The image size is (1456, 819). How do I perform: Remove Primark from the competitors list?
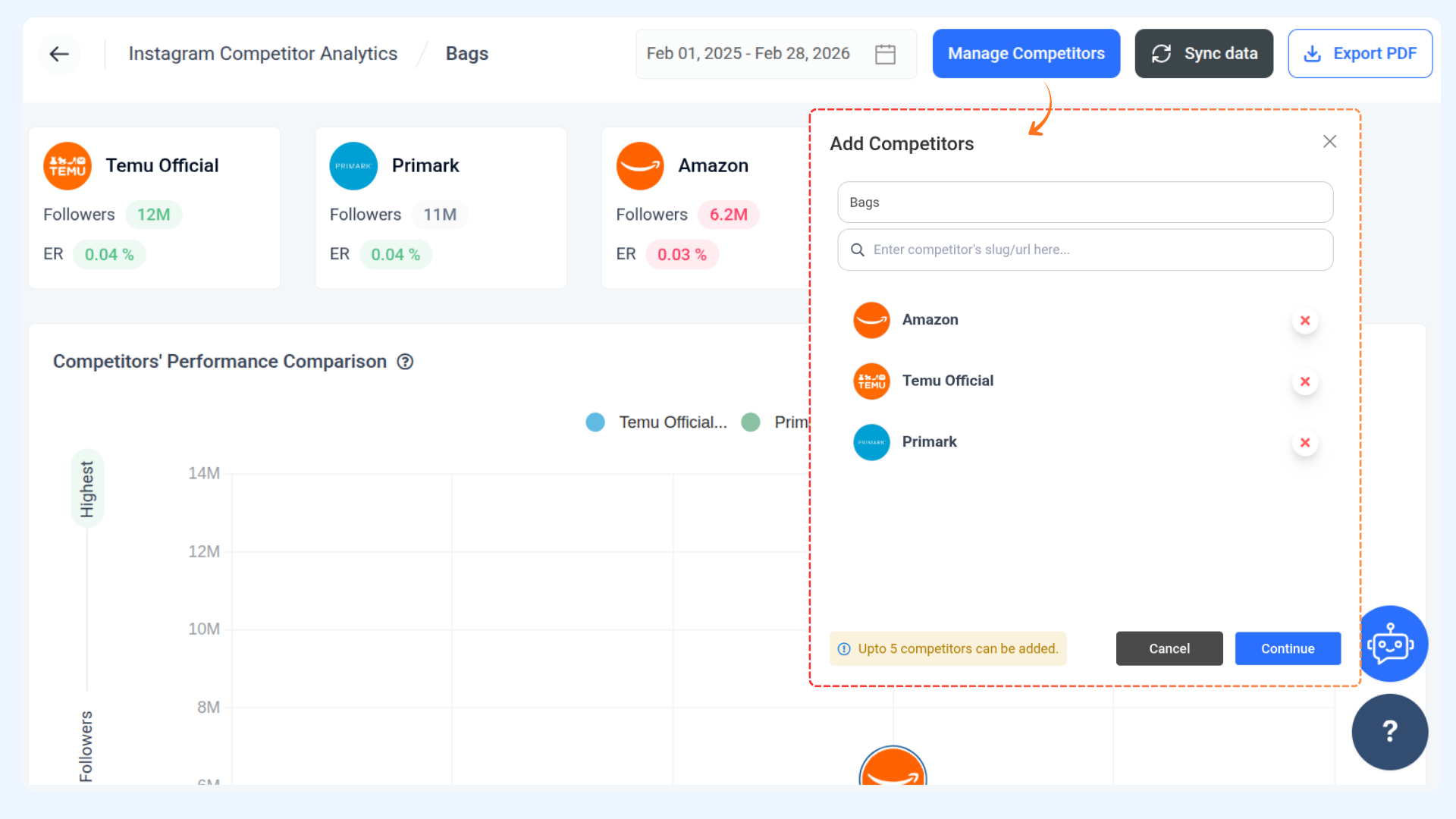(x=1305, y=443)
